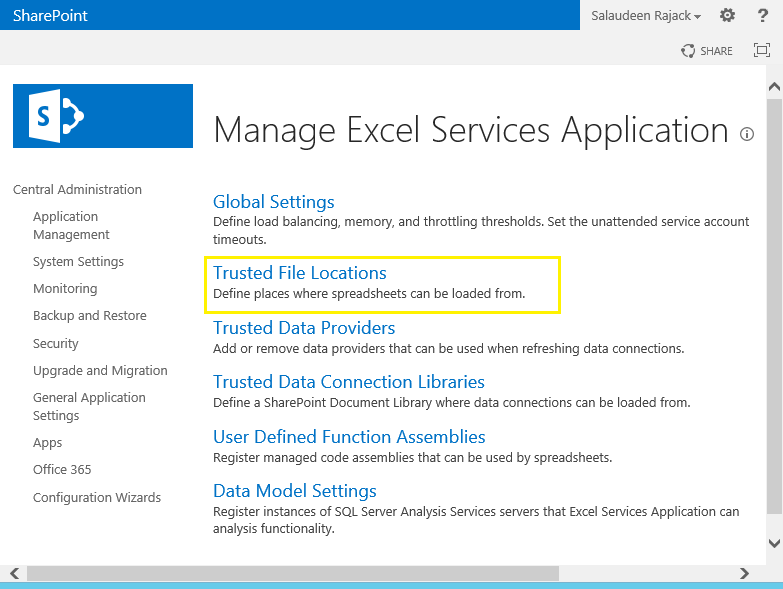Click the 'Define load balancing, memory' description
The height and width of the screenshot is (589, 783).
[x=481, y=230]
